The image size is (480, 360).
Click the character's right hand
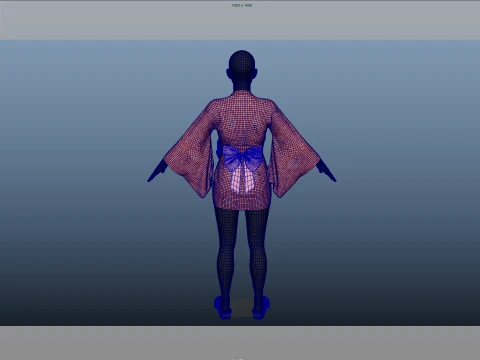[x=326, y=171]
